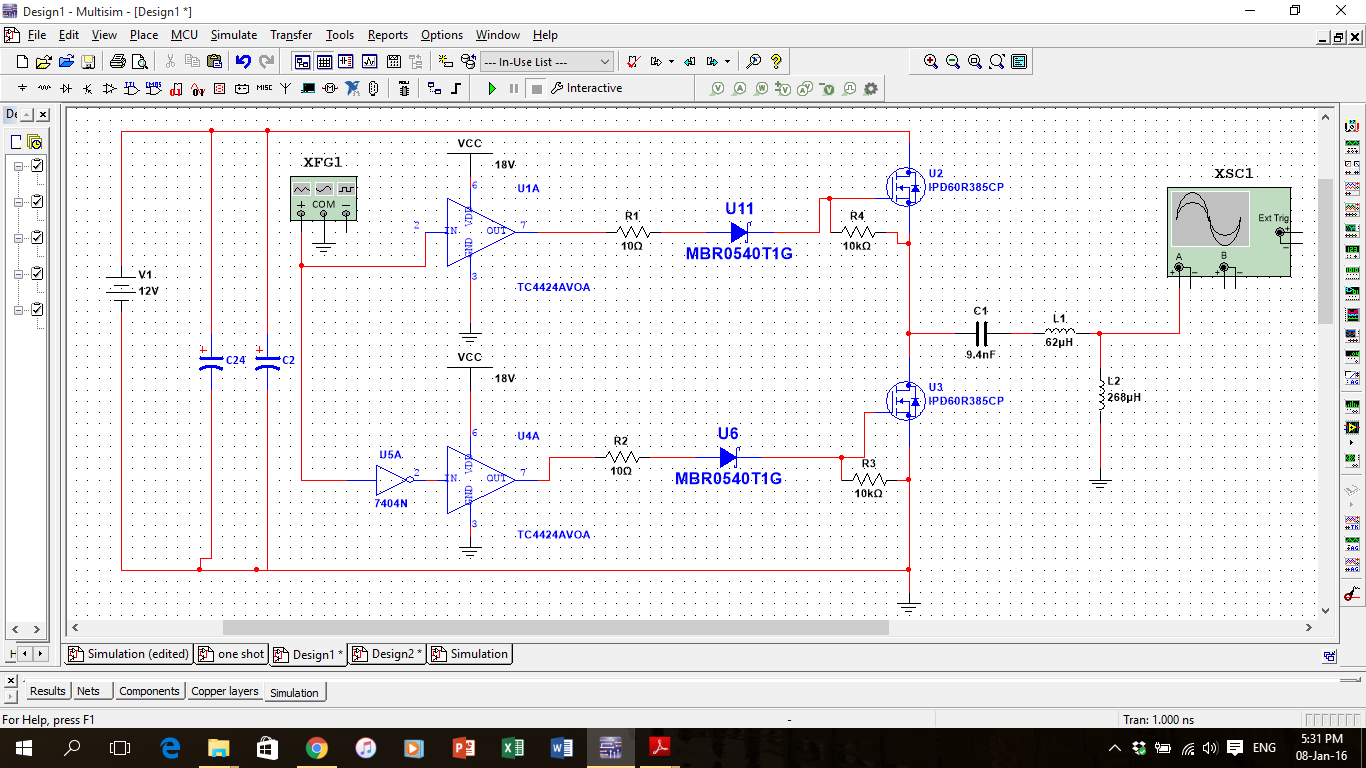Place a Voltage probe
Screen dimensions: 1366x768
pos(717,88)
